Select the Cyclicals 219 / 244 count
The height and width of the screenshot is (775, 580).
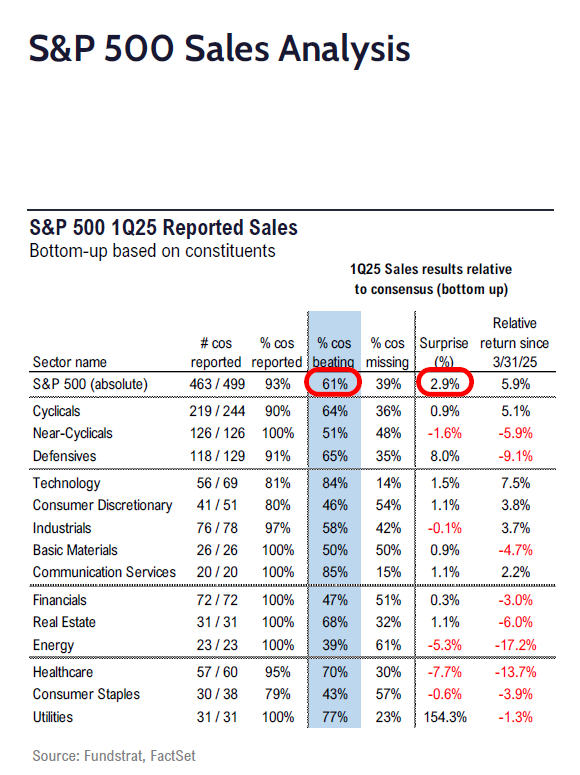coord(217,411)
